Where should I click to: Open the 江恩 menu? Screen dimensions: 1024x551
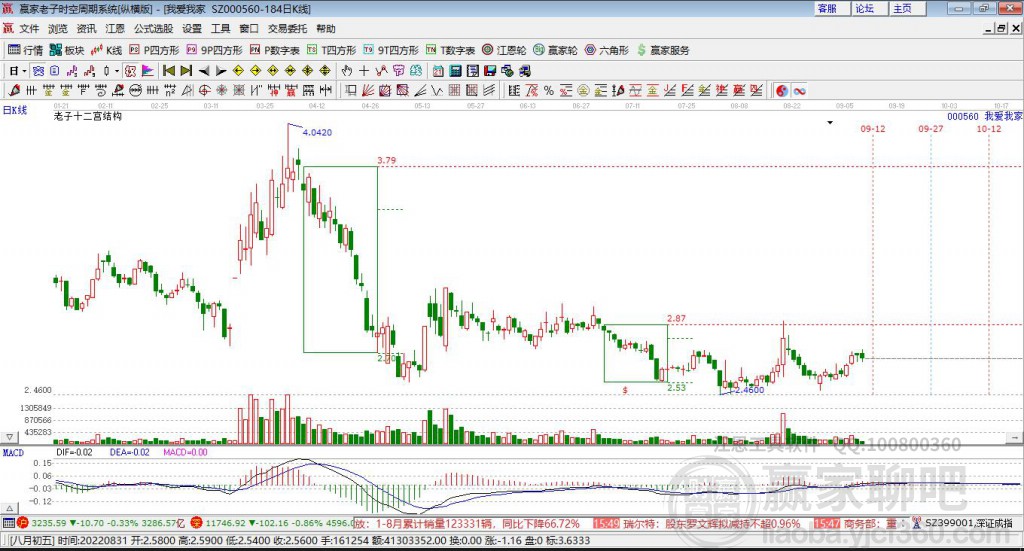click(x=115, y=29)
